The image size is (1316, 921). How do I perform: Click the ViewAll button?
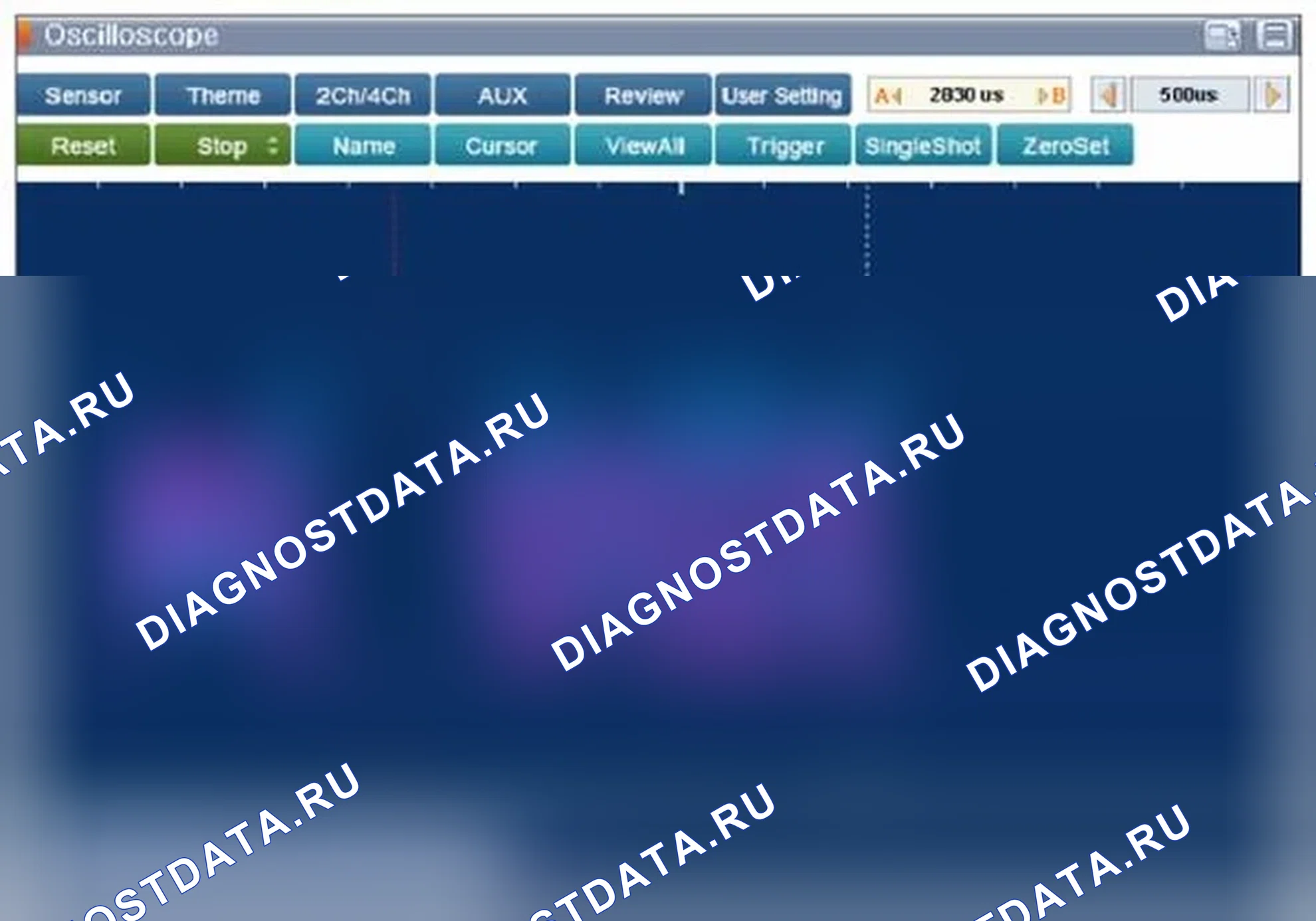[x=643, y=146]
